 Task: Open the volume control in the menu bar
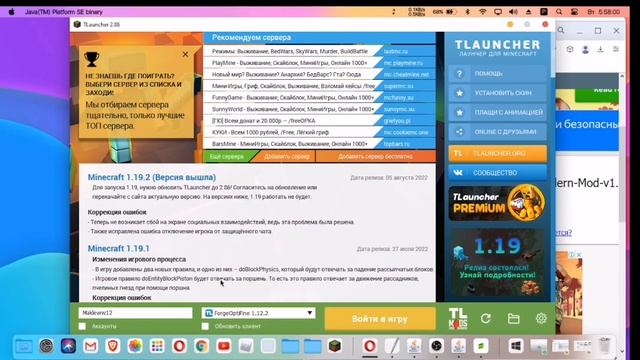pos(513,12)
